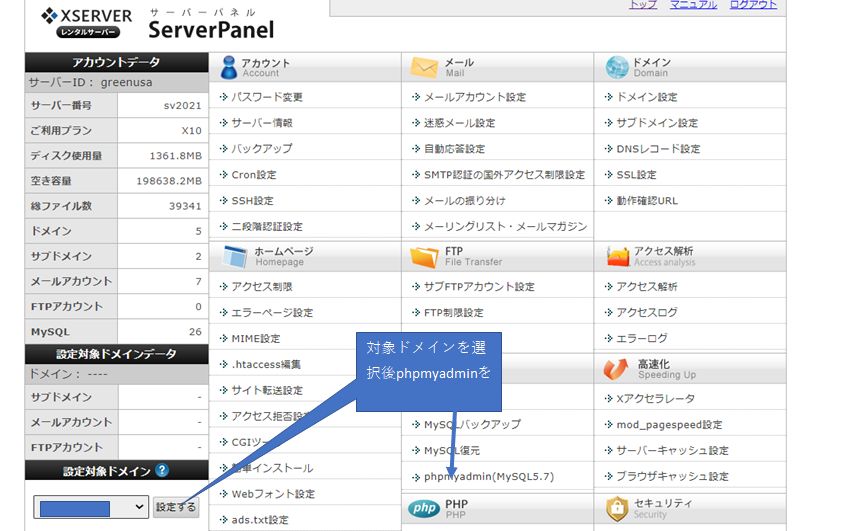The height and width of the screenshot is (531, 843).
Task: Open アクセス制限 under Homepage
Action: (x=262, y=286)
